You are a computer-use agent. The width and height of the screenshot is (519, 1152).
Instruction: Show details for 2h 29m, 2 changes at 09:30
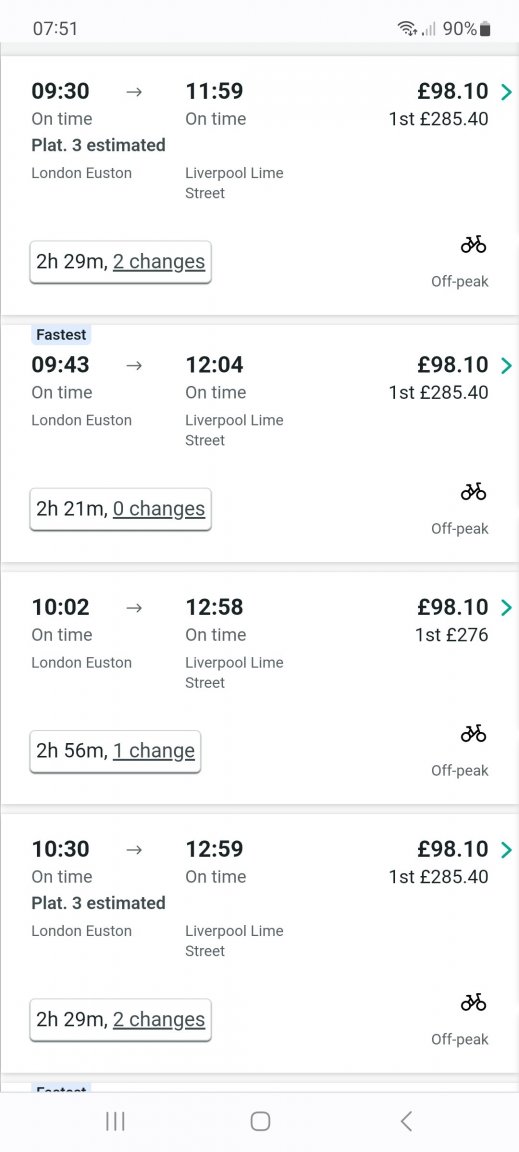[x=121, y=262]
